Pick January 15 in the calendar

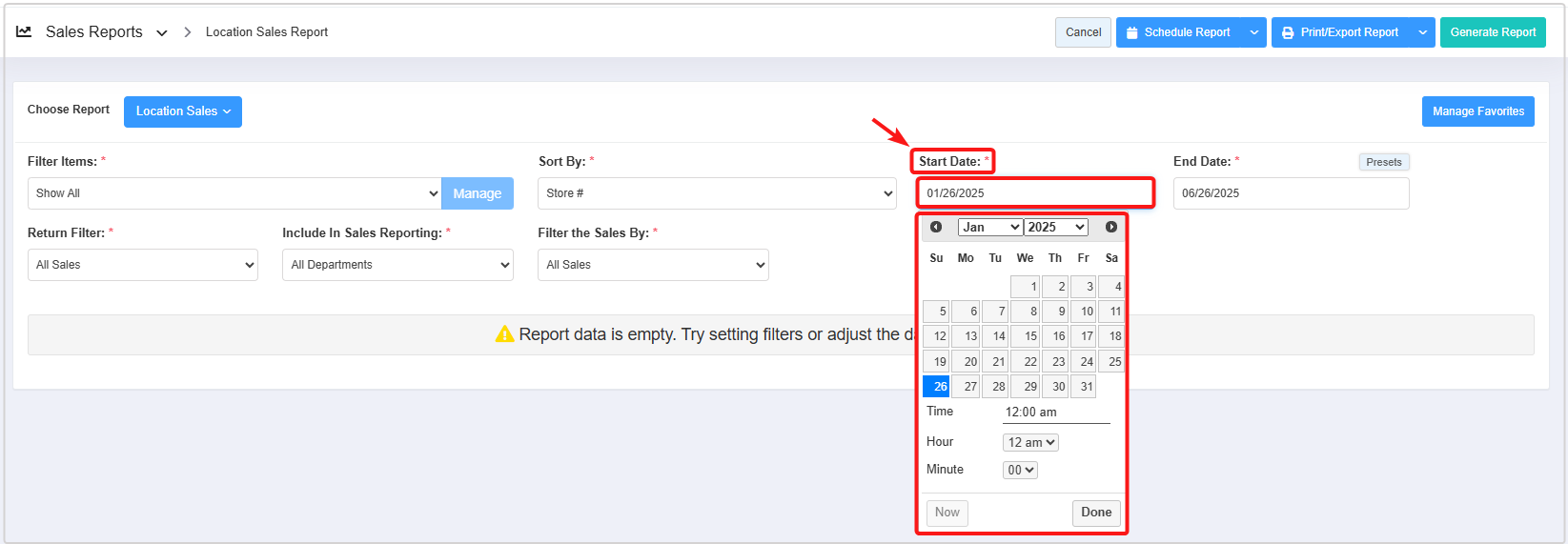[x=1026, y=336]
